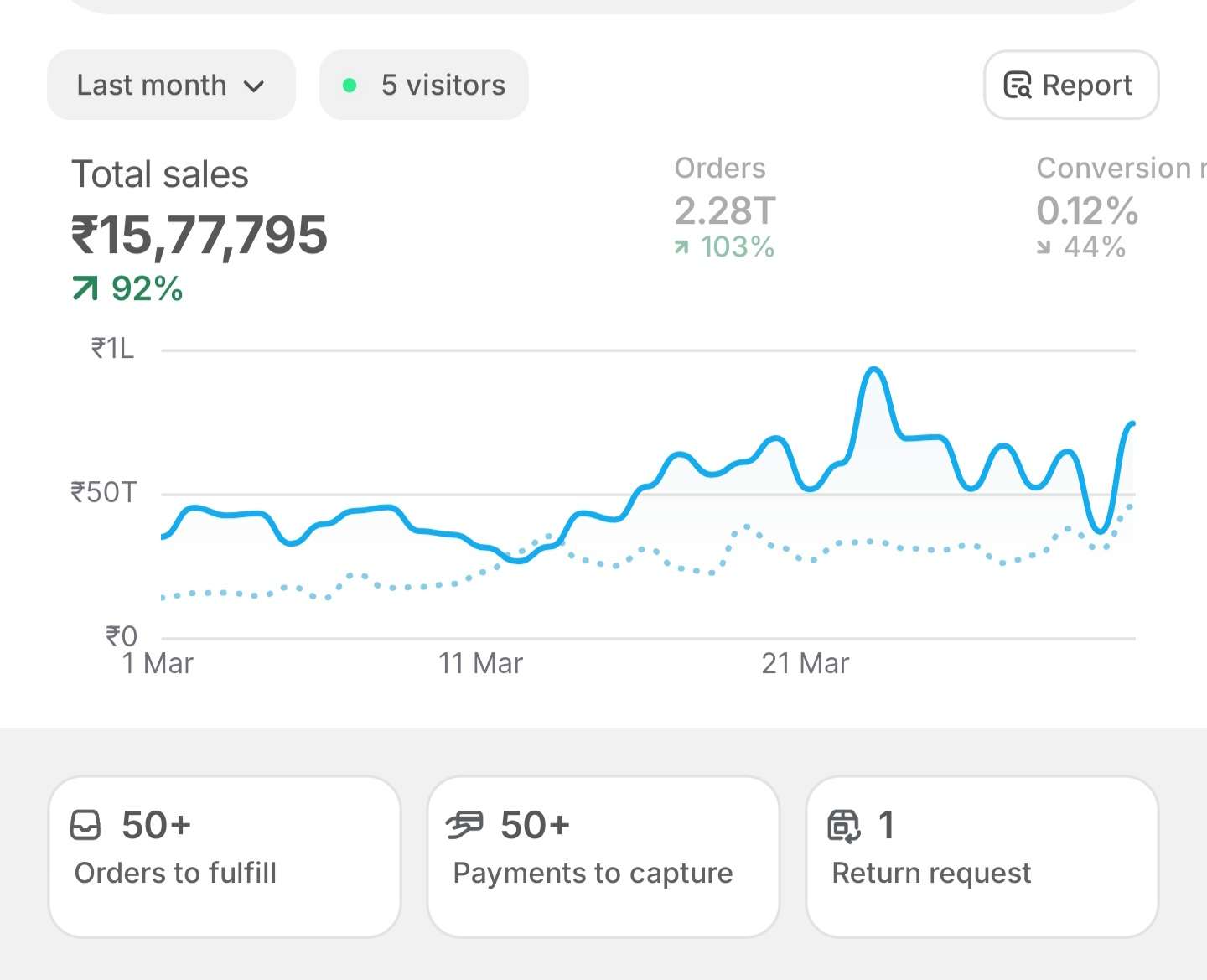Select the Total sales metric heading
Viewport: 1207px width, 980px height.
click(x=160, y=175)
